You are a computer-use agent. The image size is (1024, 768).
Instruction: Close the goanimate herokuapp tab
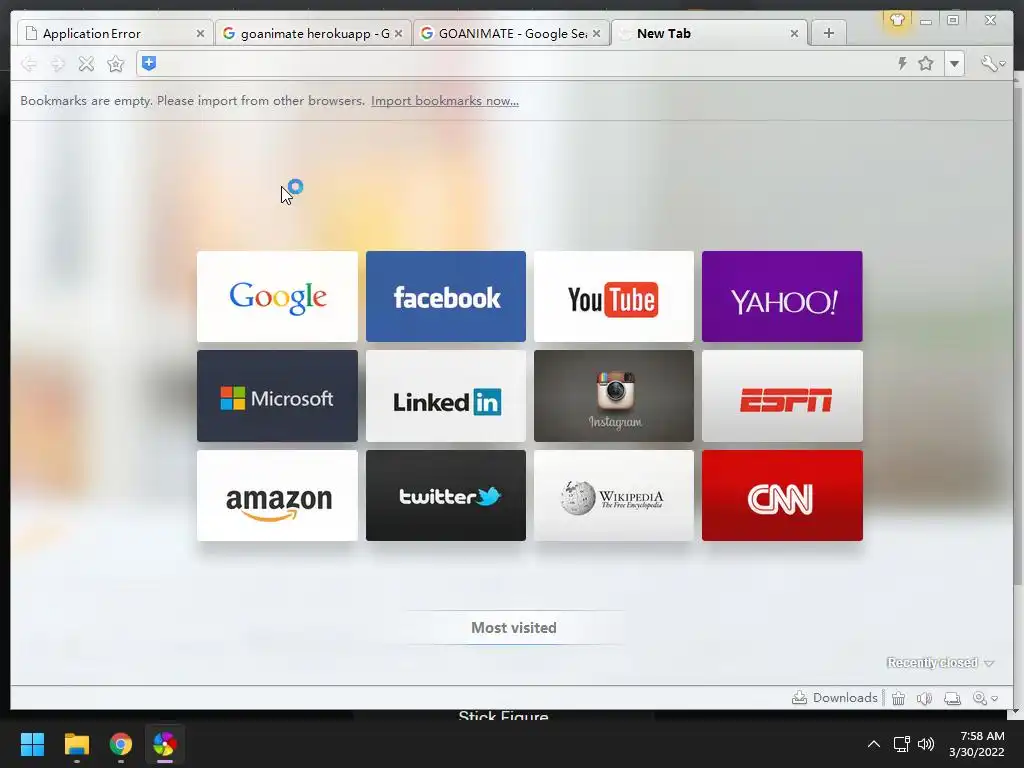tap(398, 33)
